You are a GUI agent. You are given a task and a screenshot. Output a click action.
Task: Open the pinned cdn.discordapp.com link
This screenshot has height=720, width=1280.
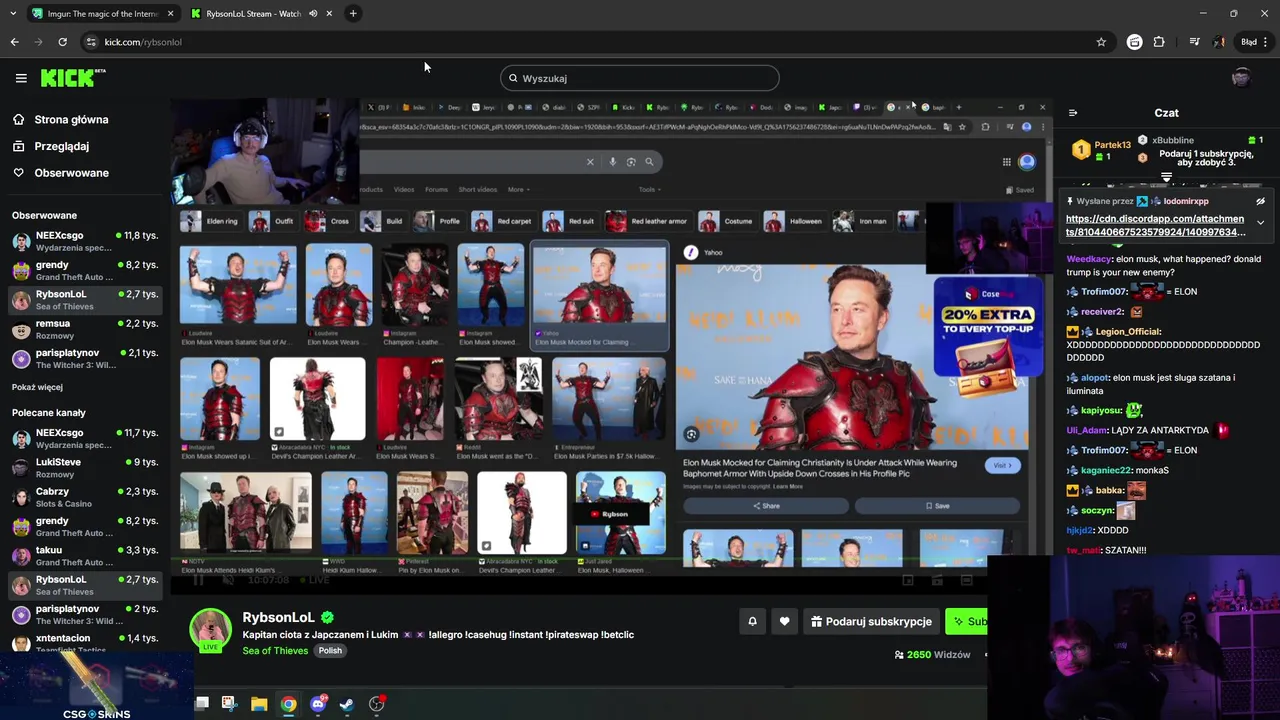(1156, 225)
